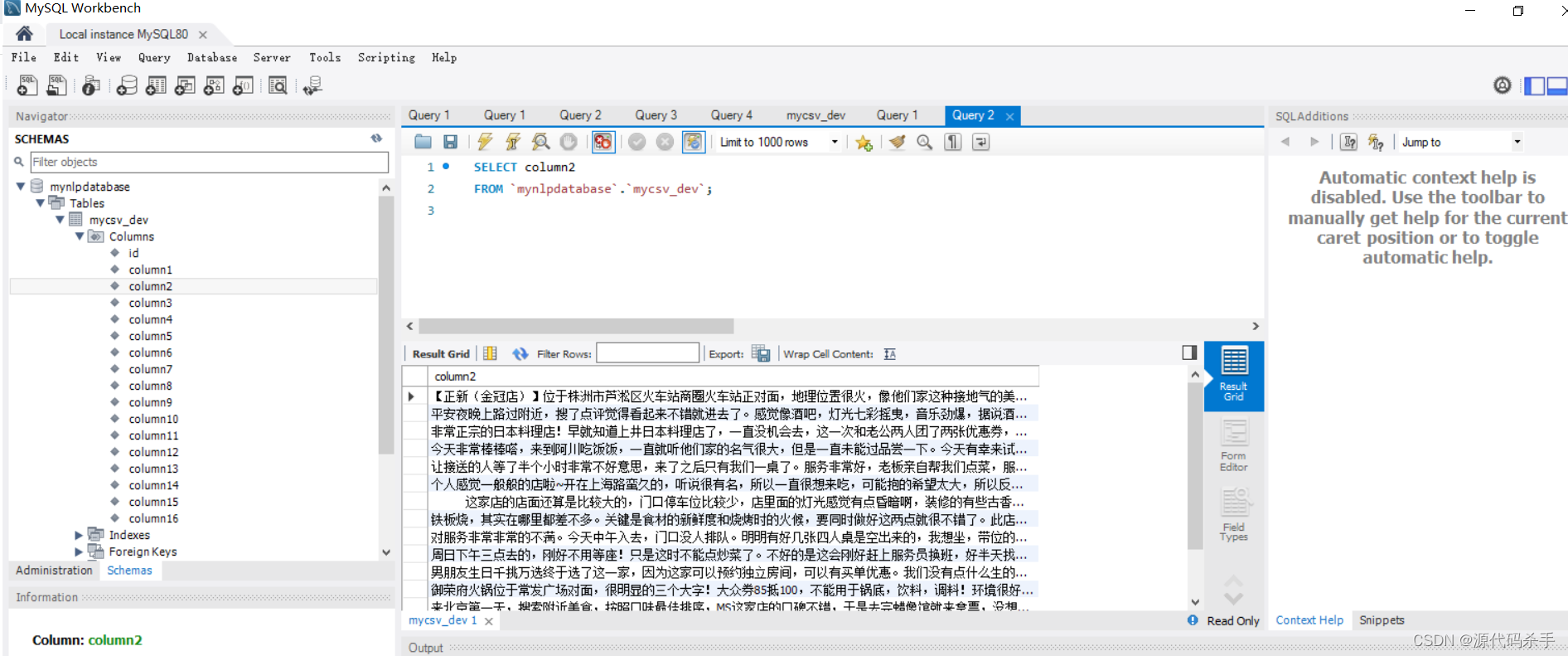
Task: Beautify the SQL with broom icon
Action: [x=897, y=142]
